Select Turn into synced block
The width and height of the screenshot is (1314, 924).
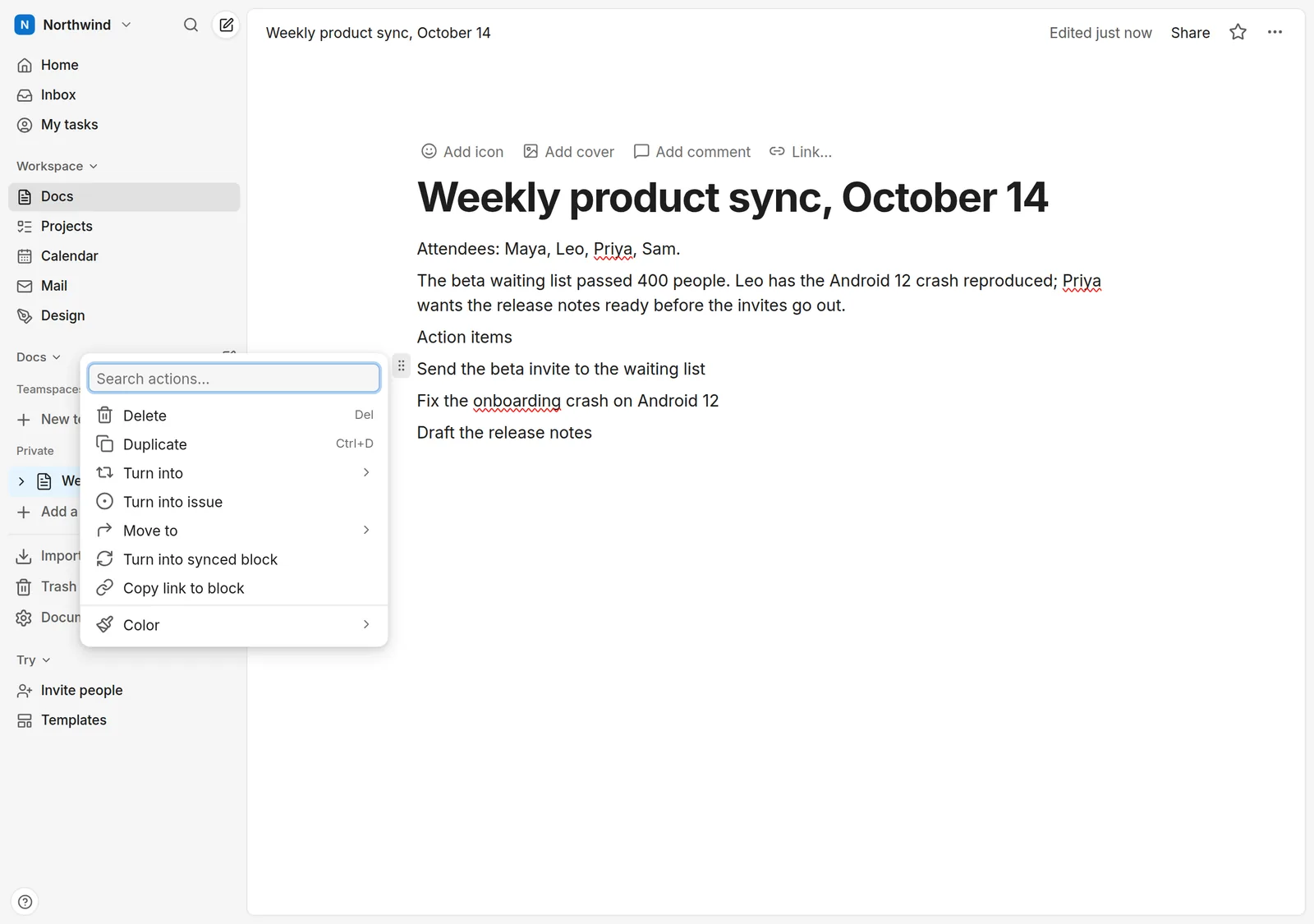[234, 559]
